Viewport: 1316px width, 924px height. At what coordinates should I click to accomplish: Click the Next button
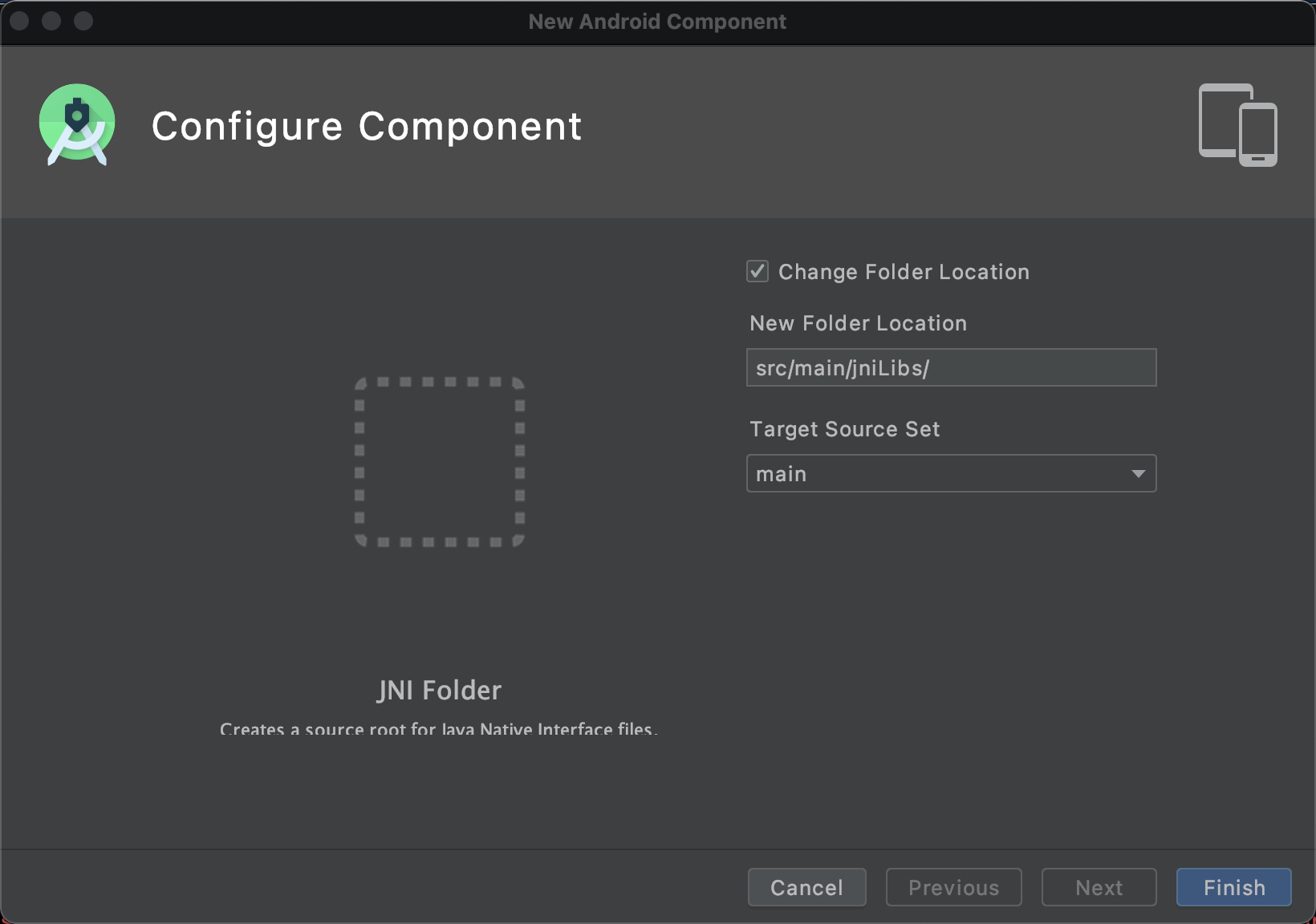click(1099, 887)
